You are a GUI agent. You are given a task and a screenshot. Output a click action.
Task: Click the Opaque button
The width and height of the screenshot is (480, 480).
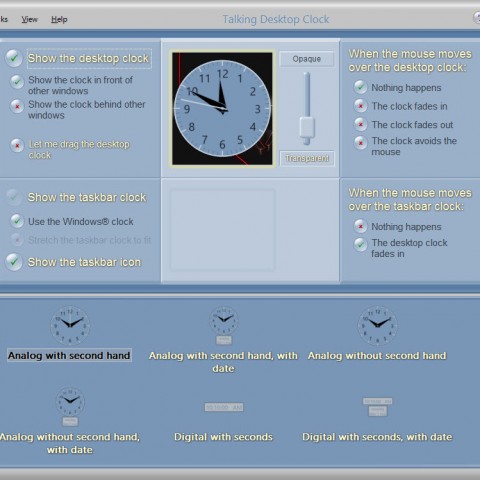(307, 59)
